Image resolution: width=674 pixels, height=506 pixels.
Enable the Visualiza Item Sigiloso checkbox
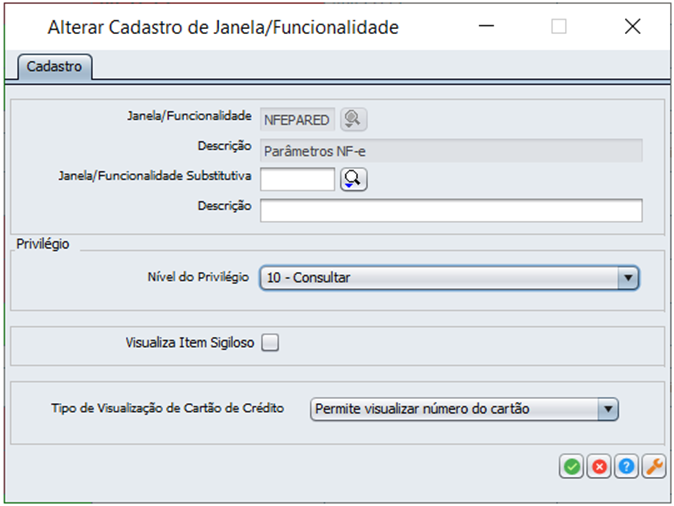(270, 343)
